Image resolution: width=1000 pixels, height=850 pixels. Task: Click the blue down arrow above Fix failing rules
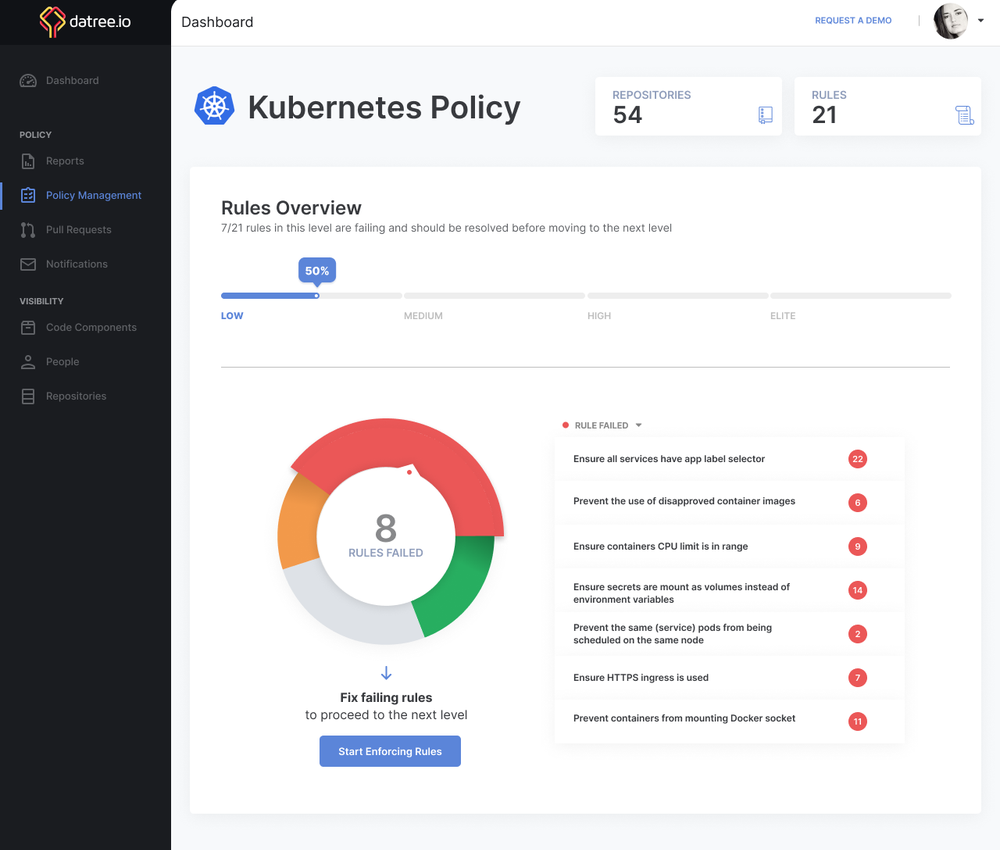[386, 673]
